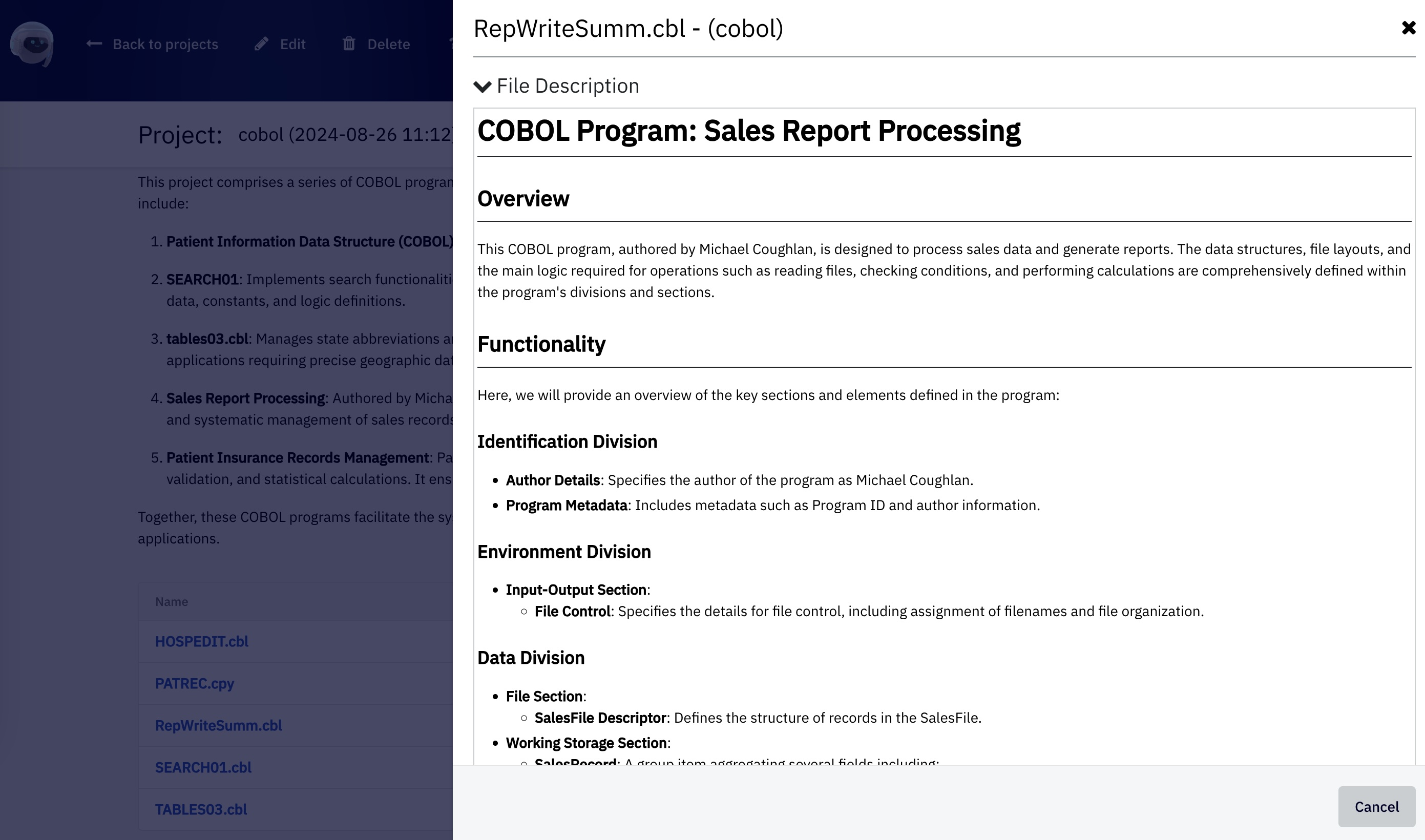Click Delete project label

(388, 44)
